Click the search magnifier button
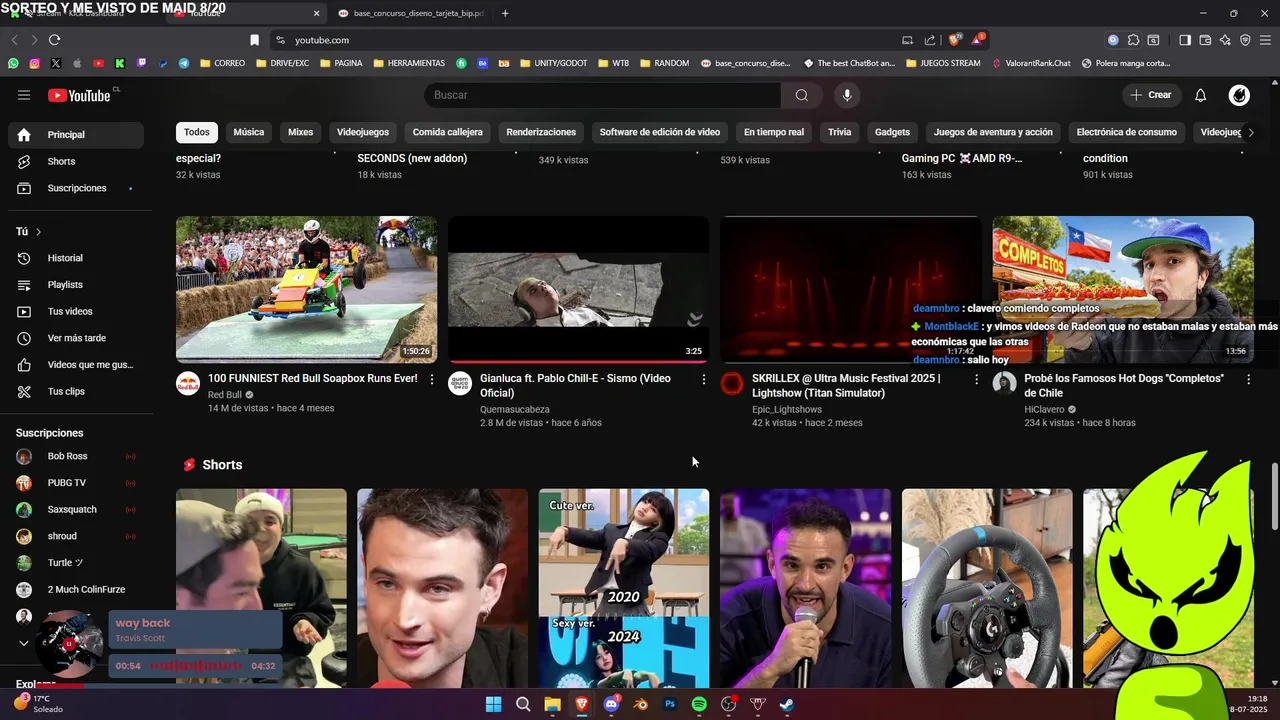The height and width of the screenshot is (720, 1280). click(802, 95)
